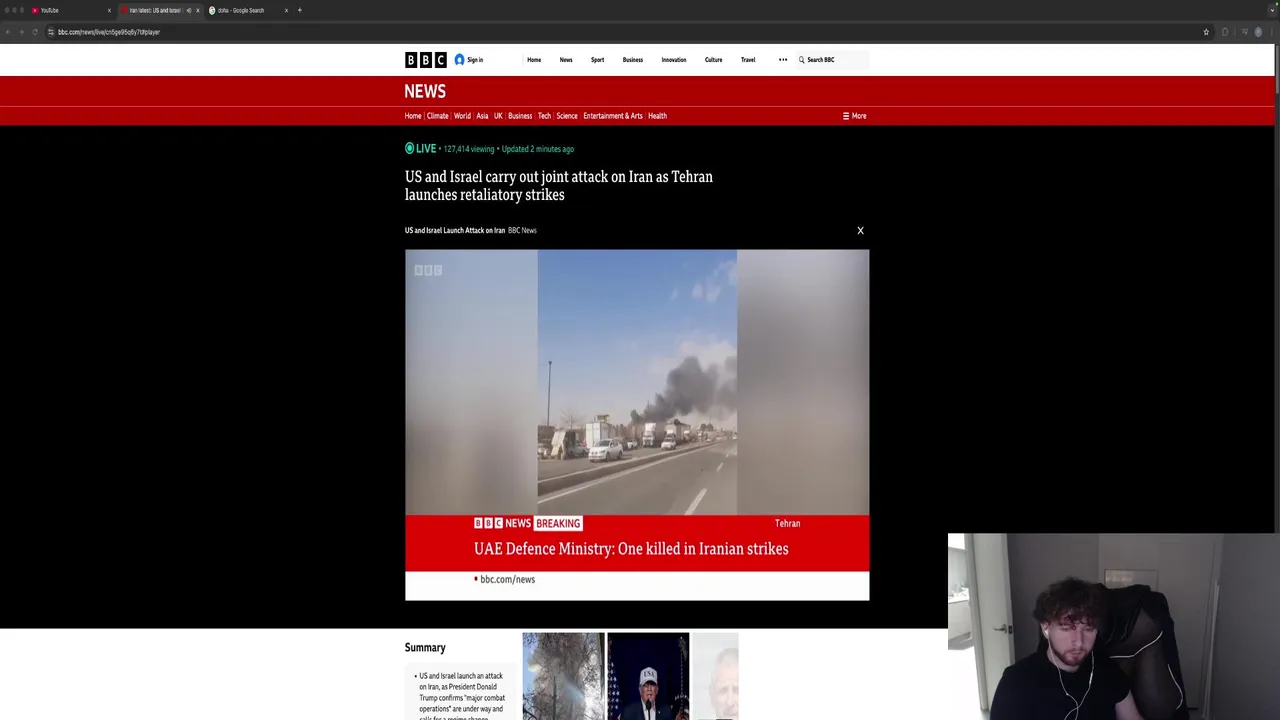This screenshot has width=1280, height=720.
Task: Close the doha Google Search tab
Action: pos(286,10)
